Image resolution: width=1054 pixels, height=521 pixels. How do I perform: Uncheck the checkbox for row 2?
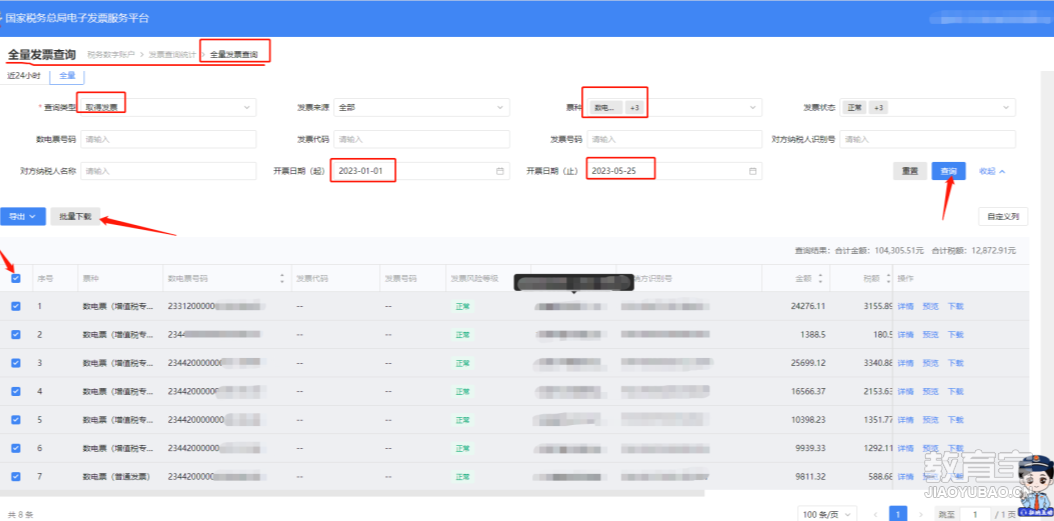coord(16,334)
